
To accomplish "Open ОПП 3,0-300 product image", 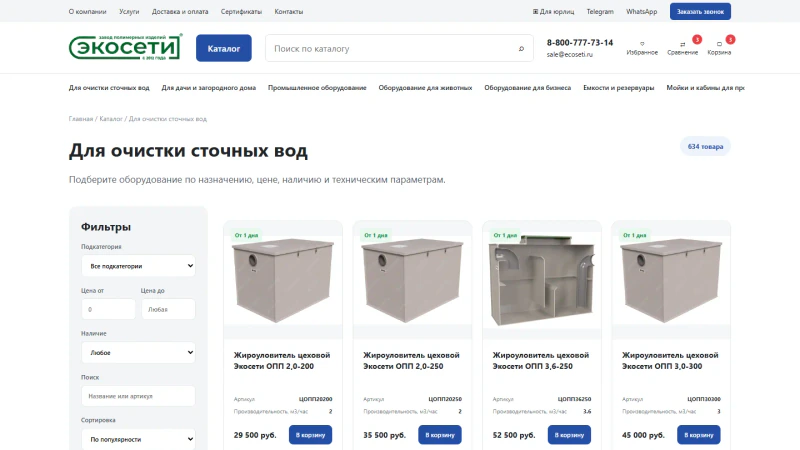I will (x=671, y=281).
